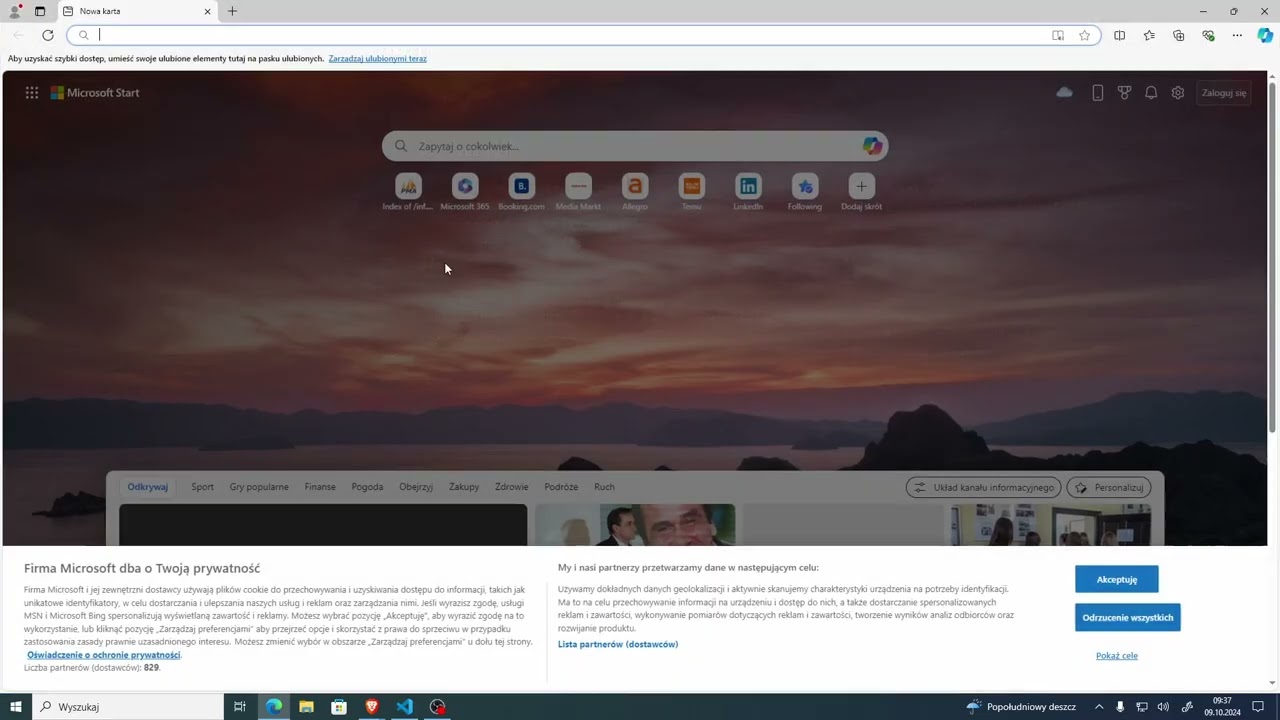Open the new tab plus button
Screen dimensions: 1280x720
tap(232, 11)
